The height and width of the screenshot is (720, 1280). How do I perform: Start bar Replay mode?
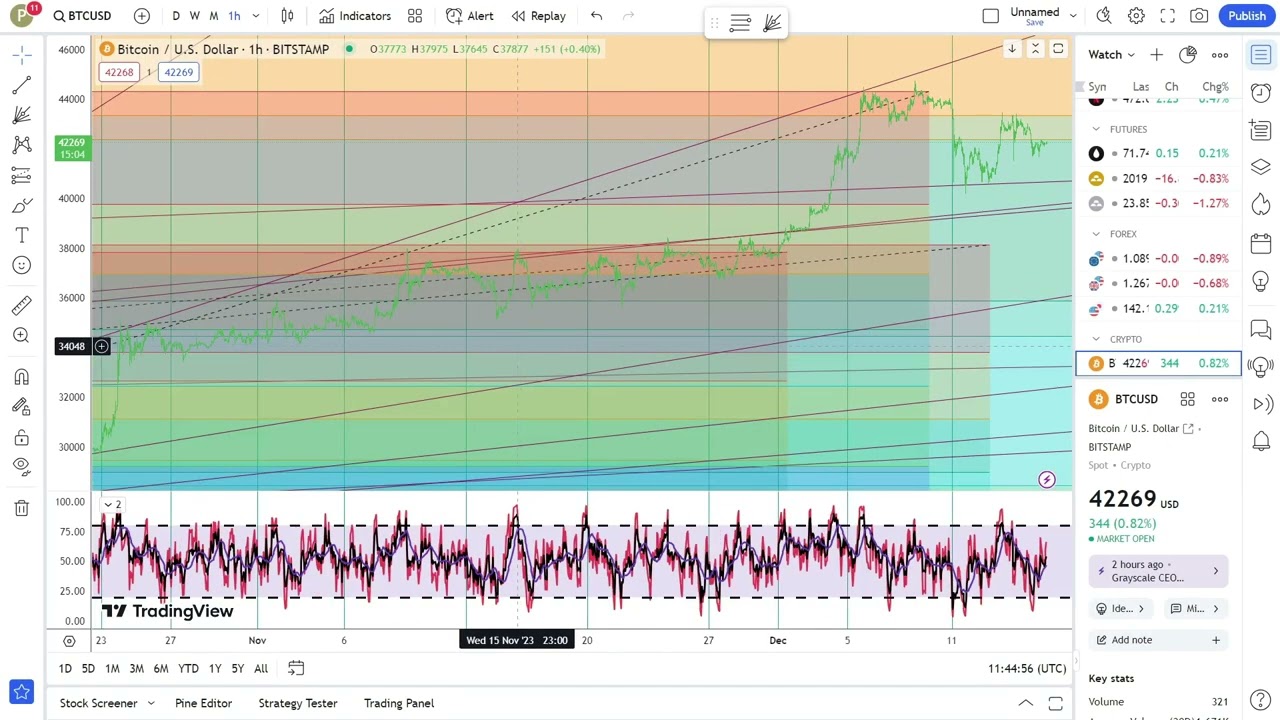[538, 16]
